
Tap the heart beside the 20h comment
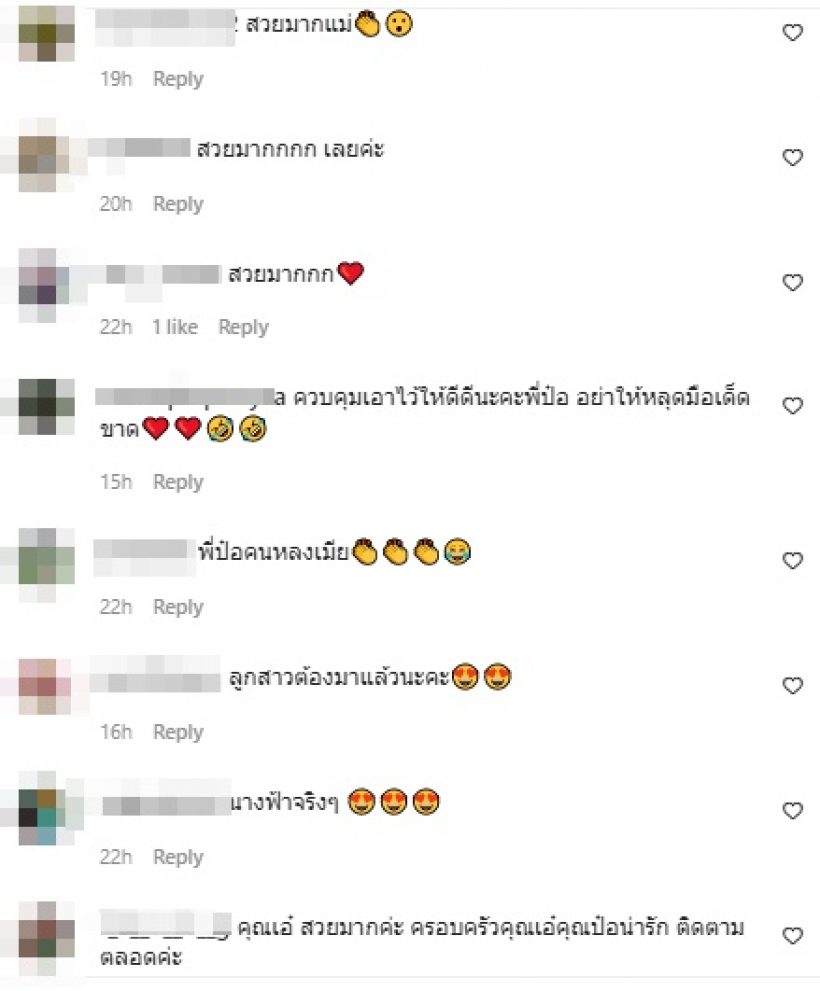pyautogui.click(x=792, y=157)
